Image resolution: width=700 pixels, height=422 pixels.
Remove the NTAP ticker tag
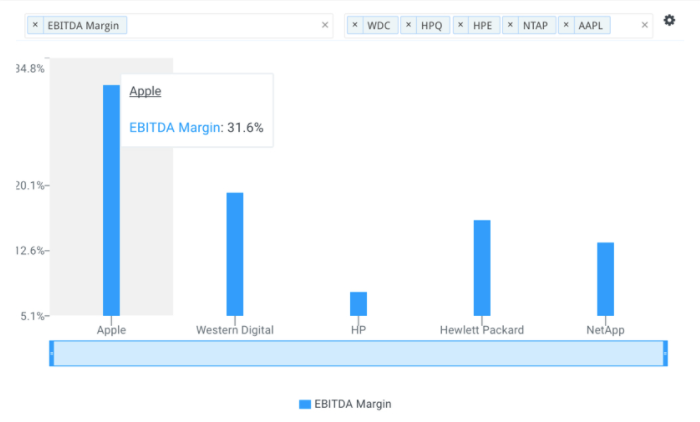510,25
